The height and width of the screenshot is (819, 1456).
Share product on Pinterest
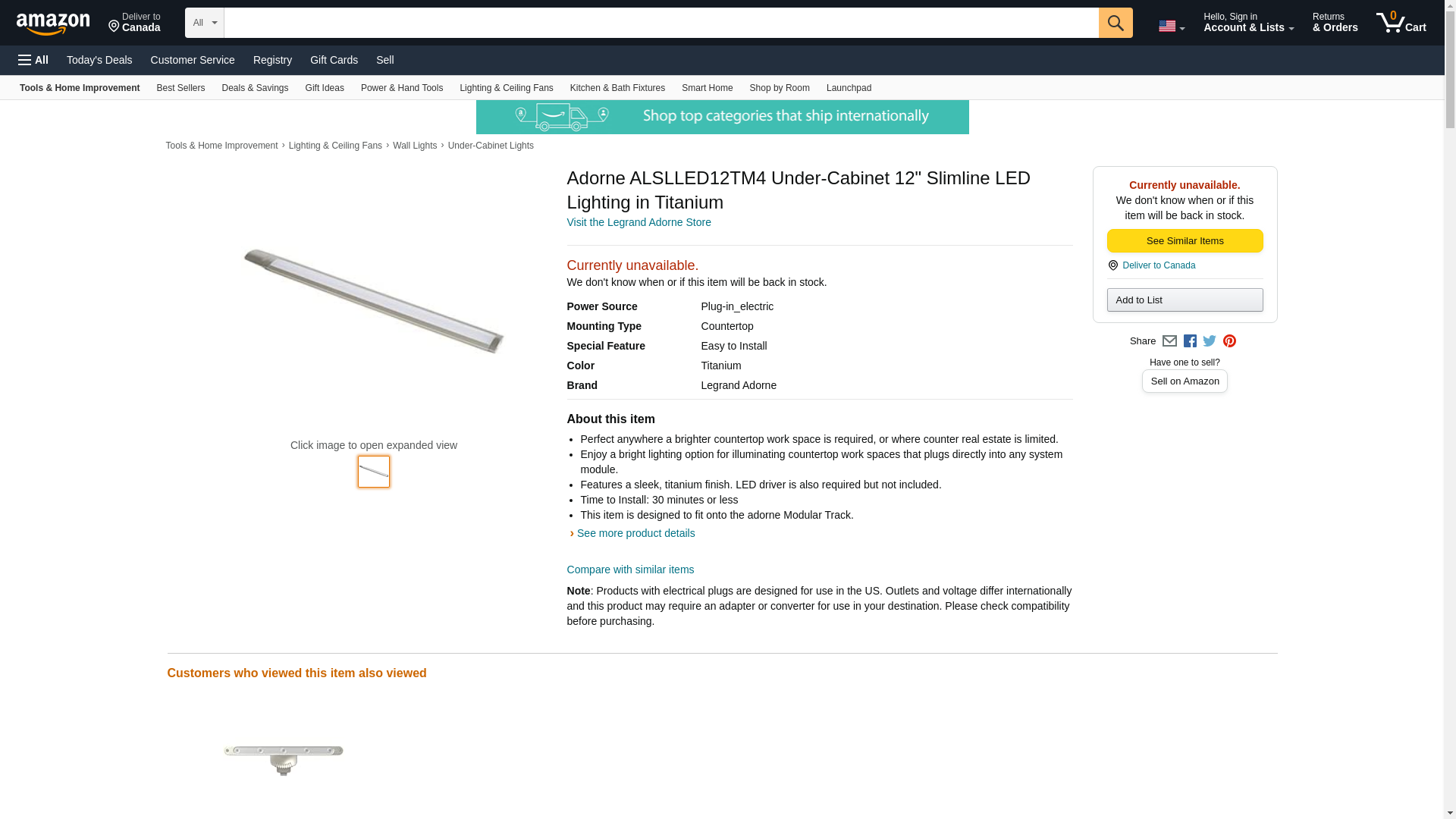pos(1229,341)
